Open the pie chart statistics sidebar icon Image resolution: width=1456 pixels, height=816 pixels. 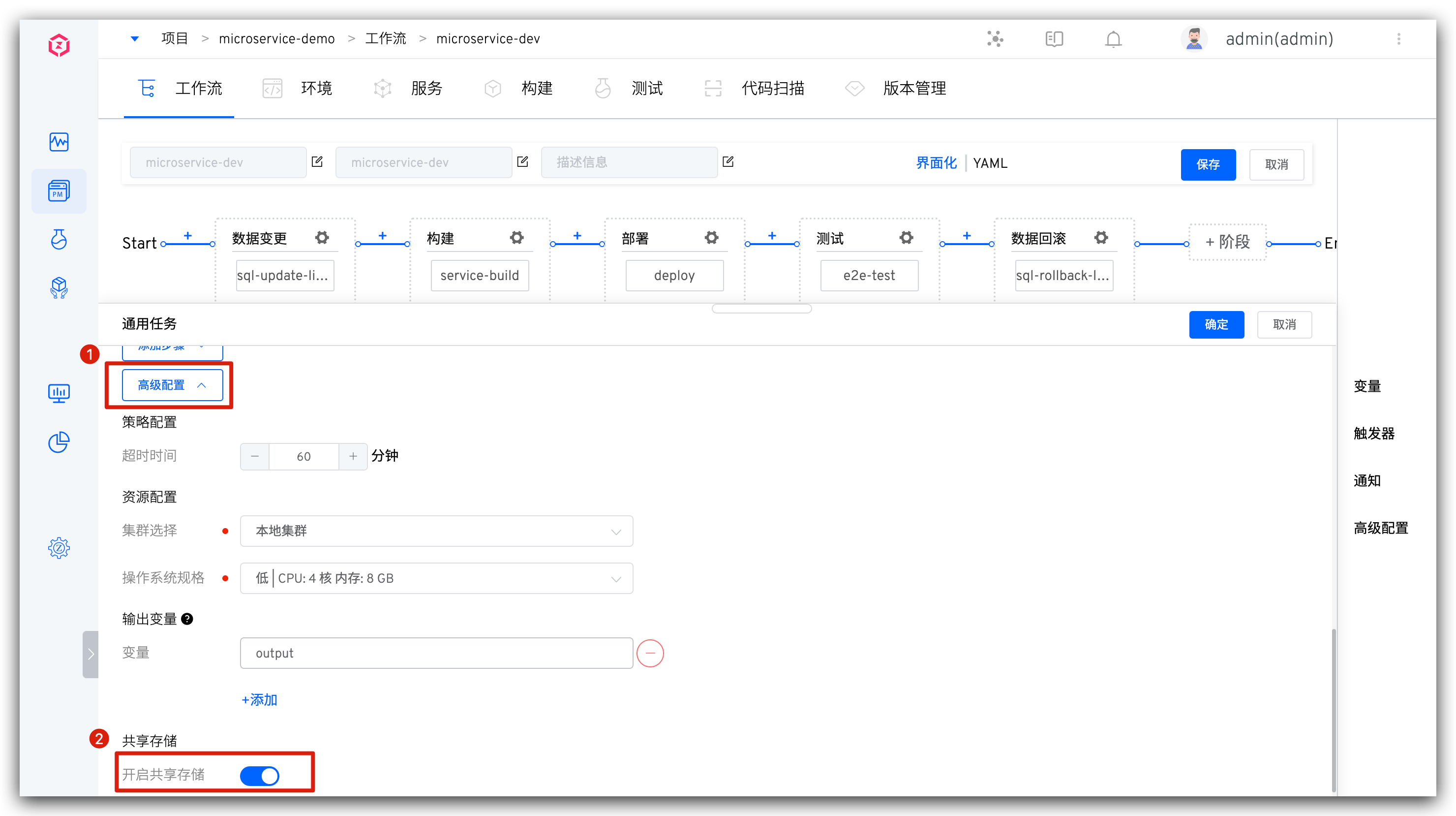tap(59, 442)
